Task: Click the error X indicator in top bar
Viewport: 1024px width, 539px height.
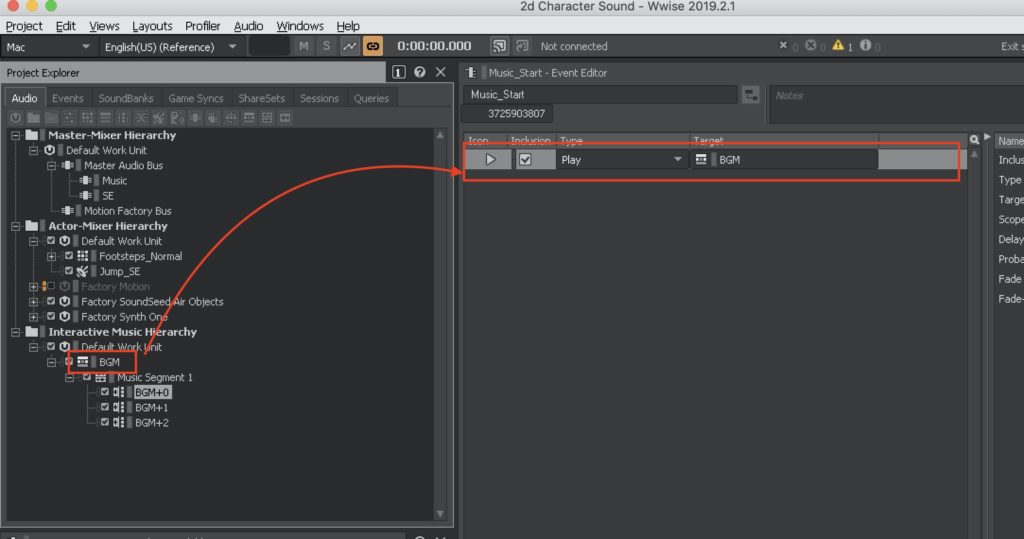Action: pyautogui.click(x=783, y=45)
